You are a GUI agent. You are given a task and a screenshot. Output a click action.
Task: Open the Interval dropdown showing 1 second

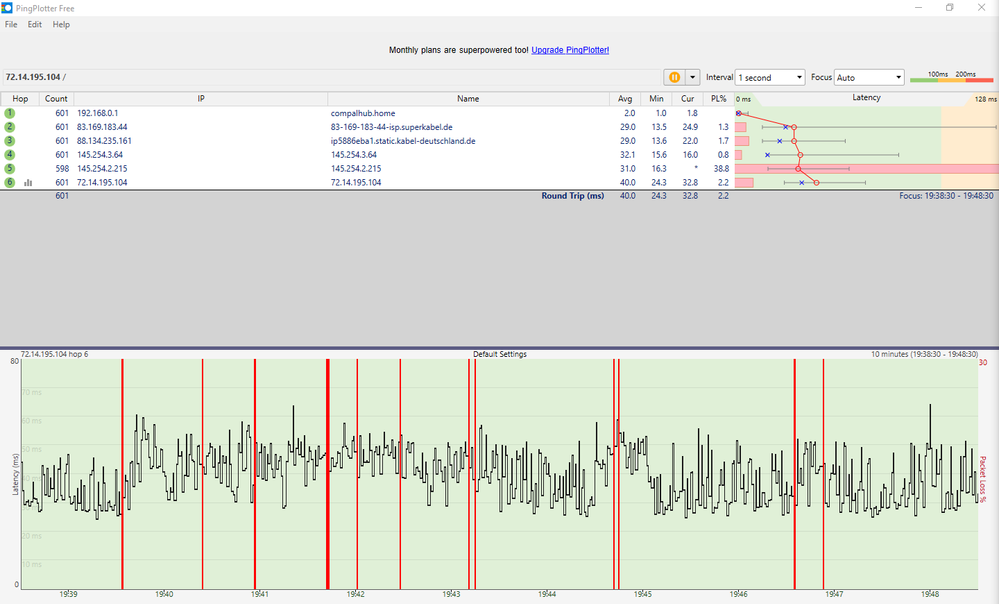click(x=770, y=77)
